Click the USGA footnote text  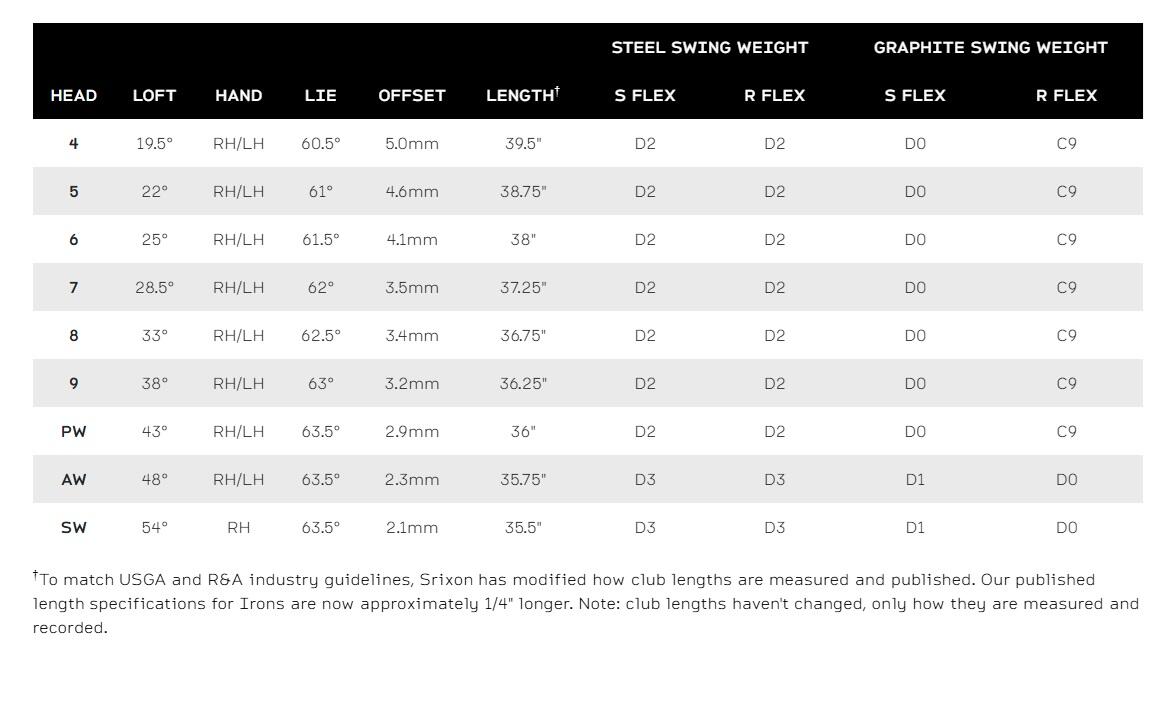(x=586, y=603)
